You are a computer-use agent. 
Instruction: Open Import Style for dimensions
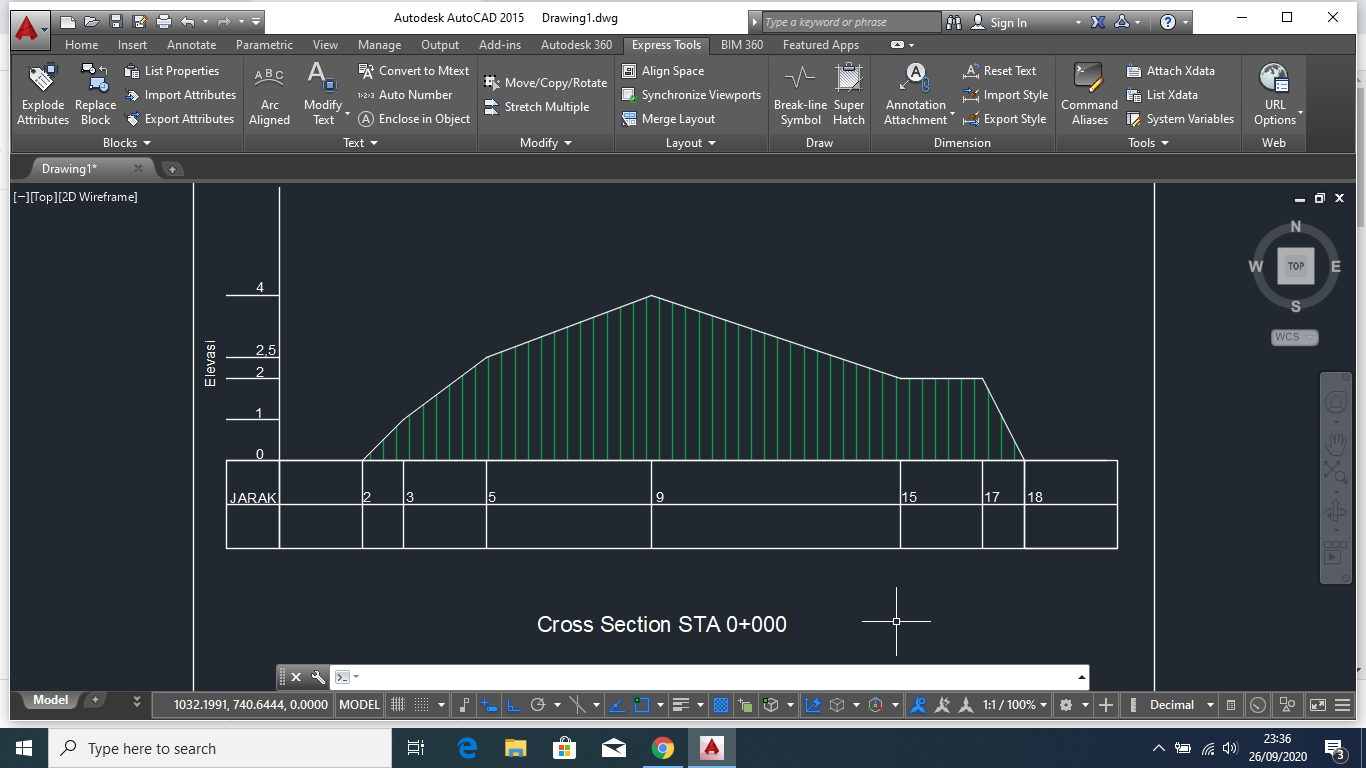(x=1005, y=95)
